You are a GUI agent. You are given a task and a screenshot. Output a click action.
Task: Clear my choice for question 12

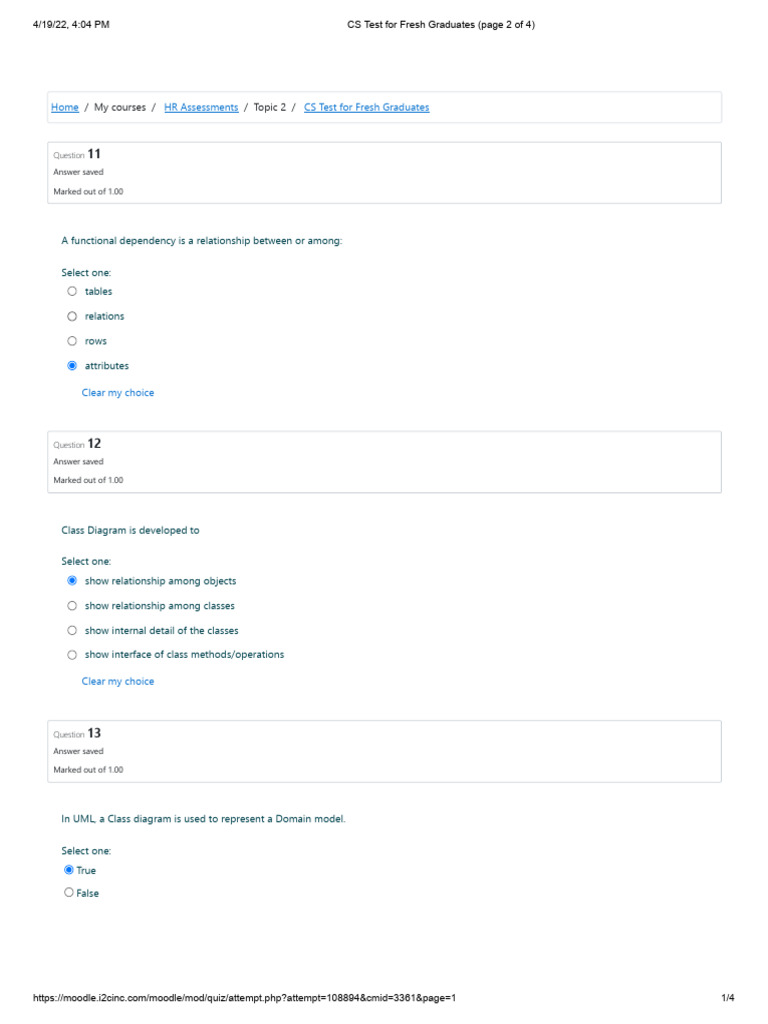point(118,681)
